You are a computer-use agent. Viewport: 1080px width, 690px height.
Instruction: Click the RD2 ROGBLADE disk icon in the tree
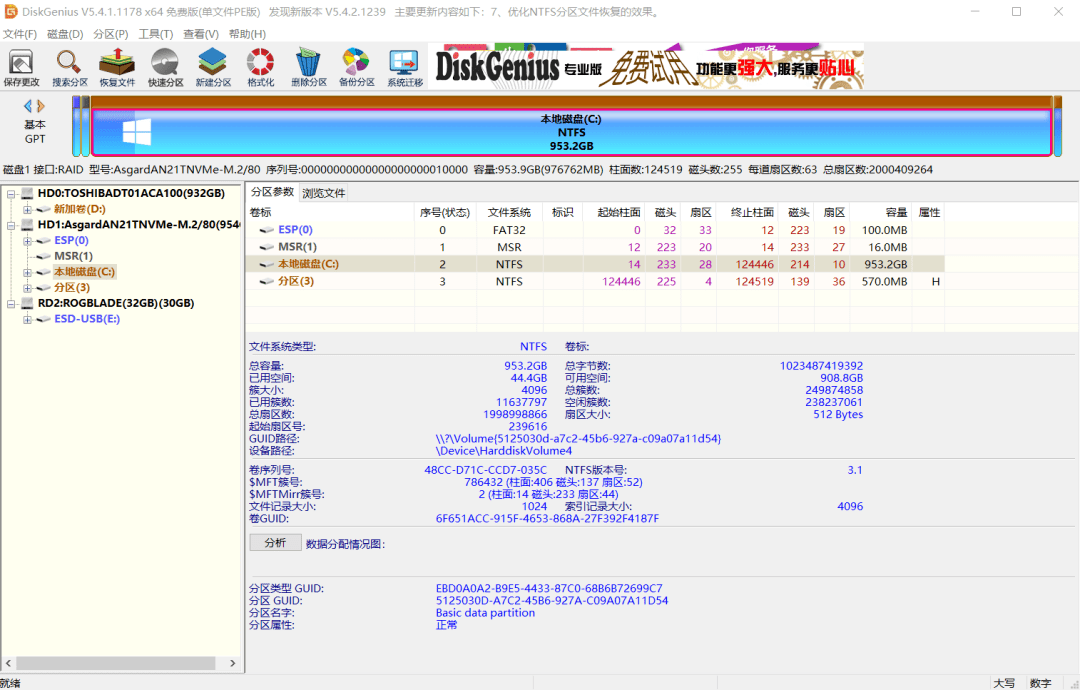pos(28,303)
